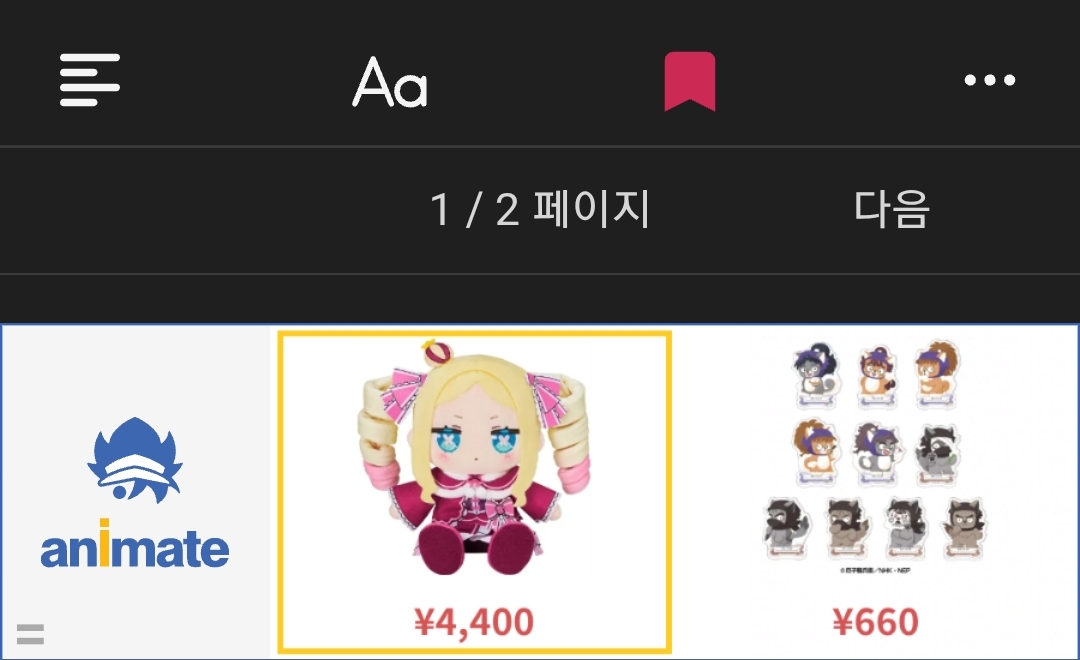The image size is (1080, 660).
Task: Click the copyright text under the acrylic stands
Action: point(875,570)
